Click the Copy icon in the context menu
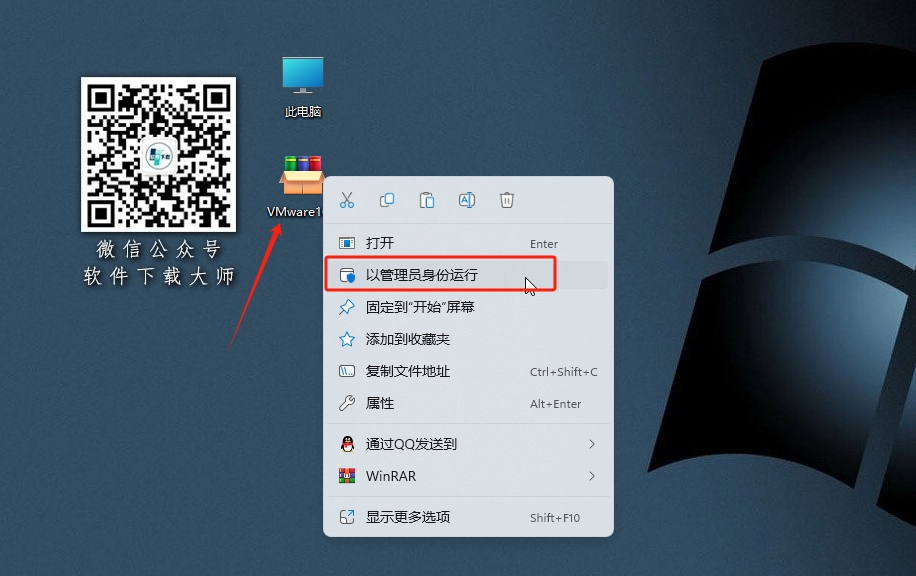The width and height of the screenshot is (916, 576). pos(387,200)
